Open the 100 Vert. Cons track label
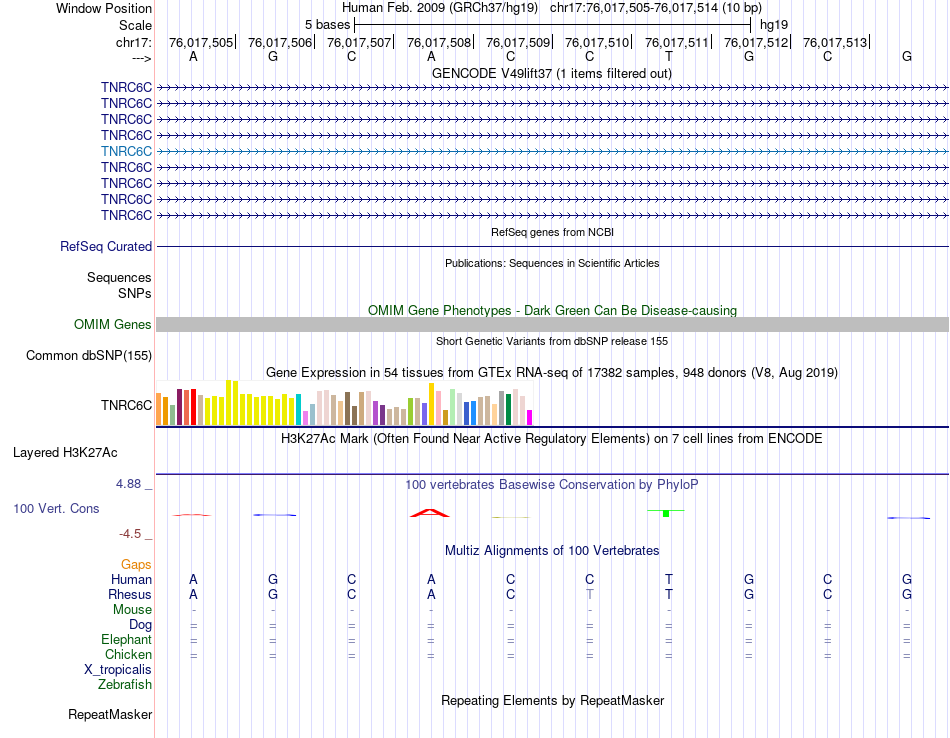950x738 pixels. (x=56, y=508)
